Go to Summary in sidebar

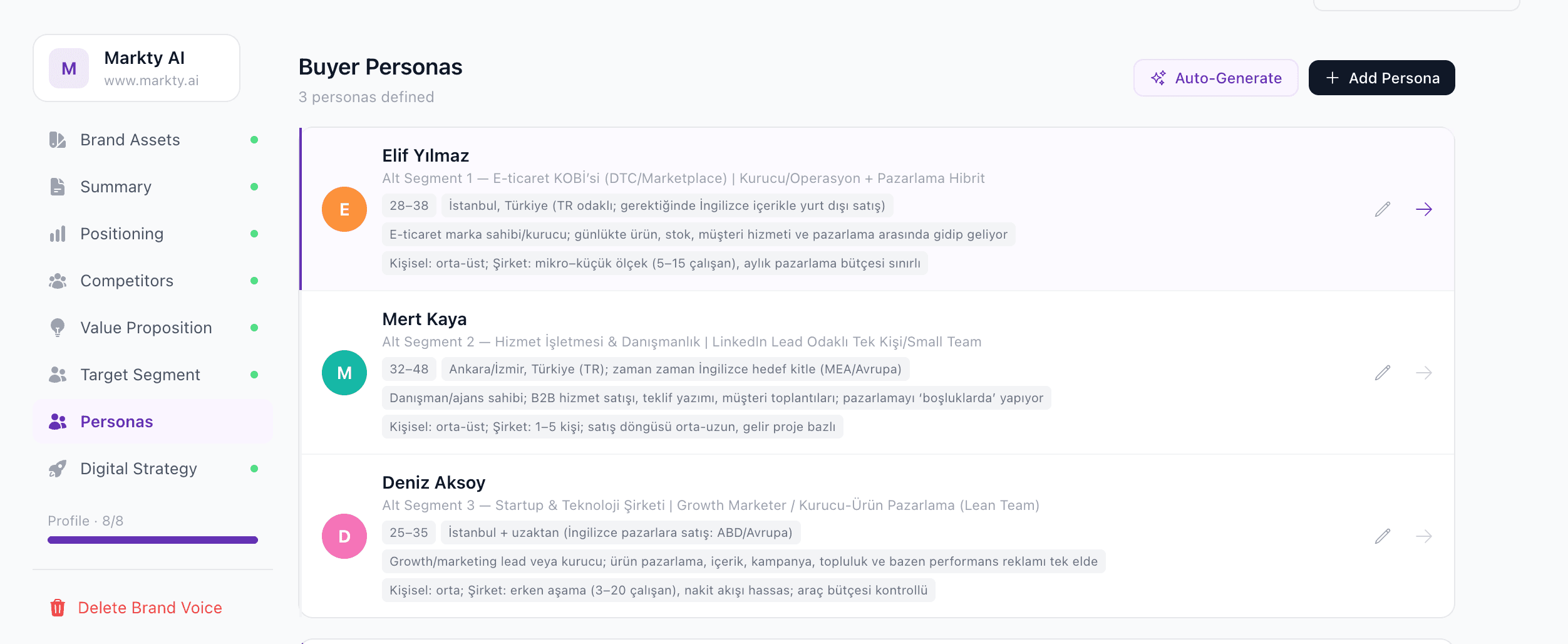[x=116, y=187]
